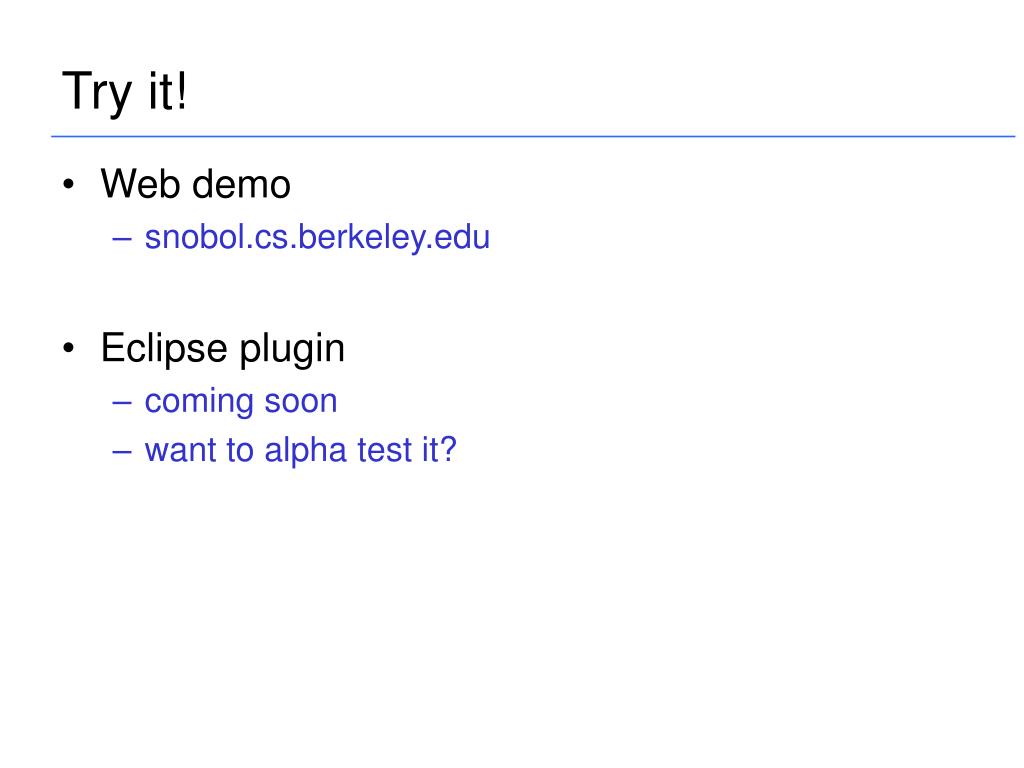
Task: Click the word "coming"
Action: (199, 402)
